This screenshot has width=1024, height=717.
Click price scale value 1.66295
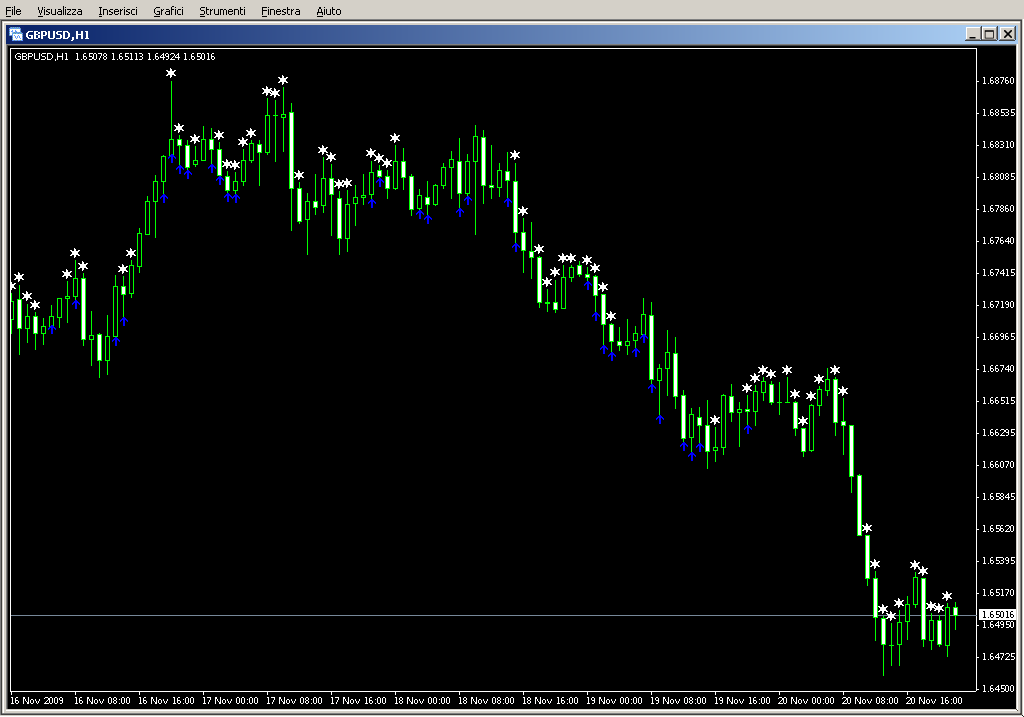[x=999, y=433]
